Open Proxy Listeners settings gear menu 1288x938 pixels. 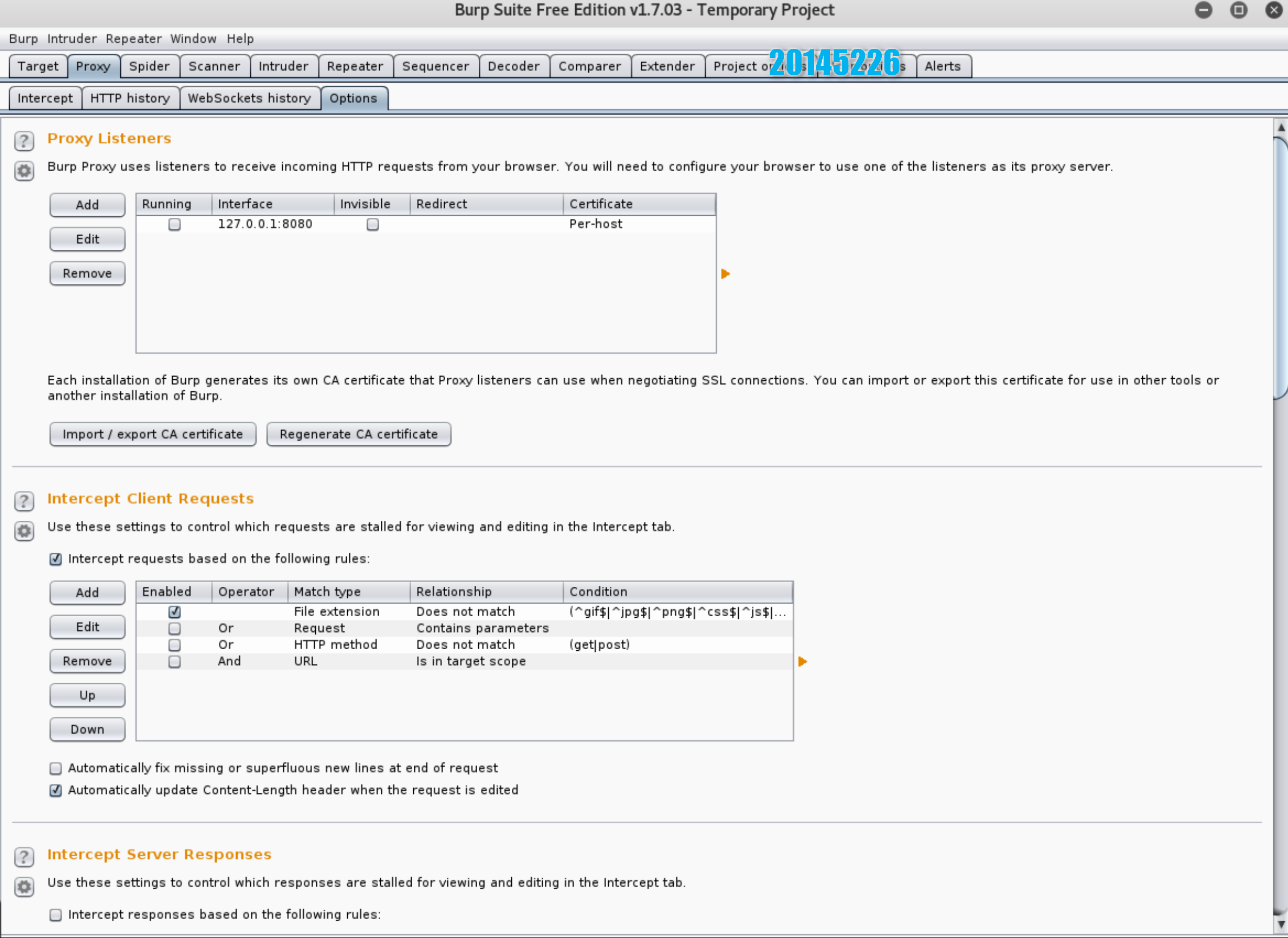click(24, 171)
